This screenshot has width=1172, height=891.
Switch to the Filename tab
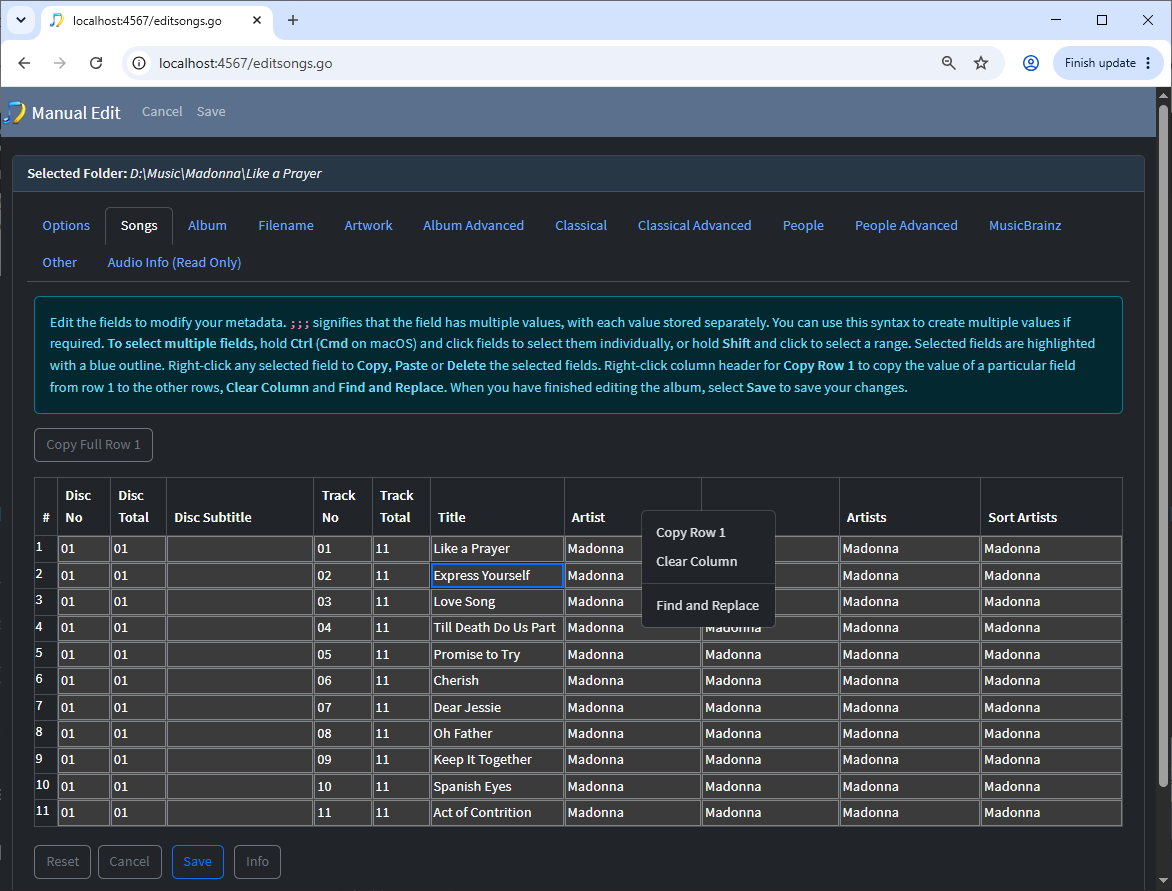coord(286,226)
